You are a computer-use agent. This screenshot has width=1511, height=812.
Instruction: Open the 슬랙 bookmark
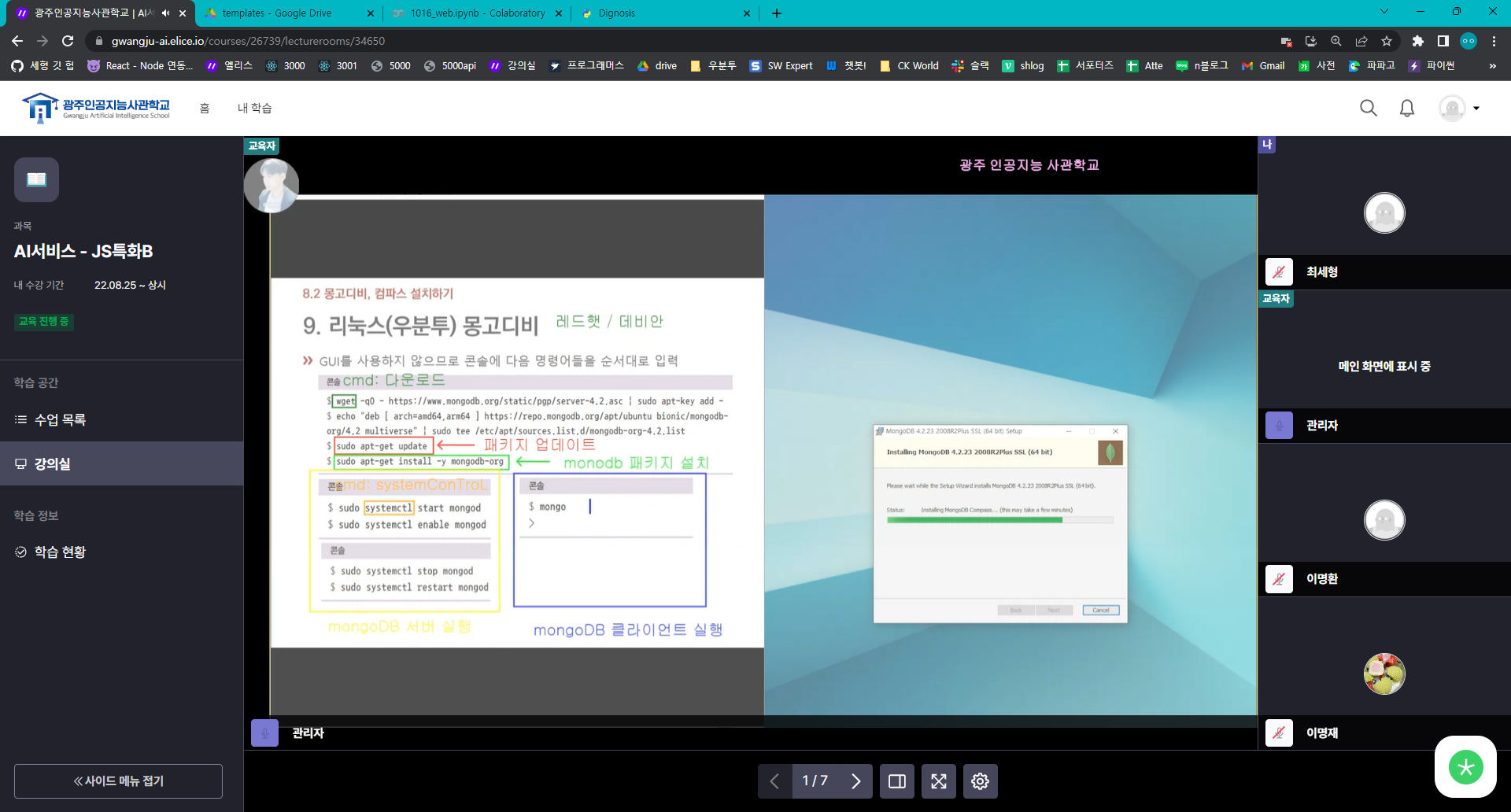click(x=970, y=66)
